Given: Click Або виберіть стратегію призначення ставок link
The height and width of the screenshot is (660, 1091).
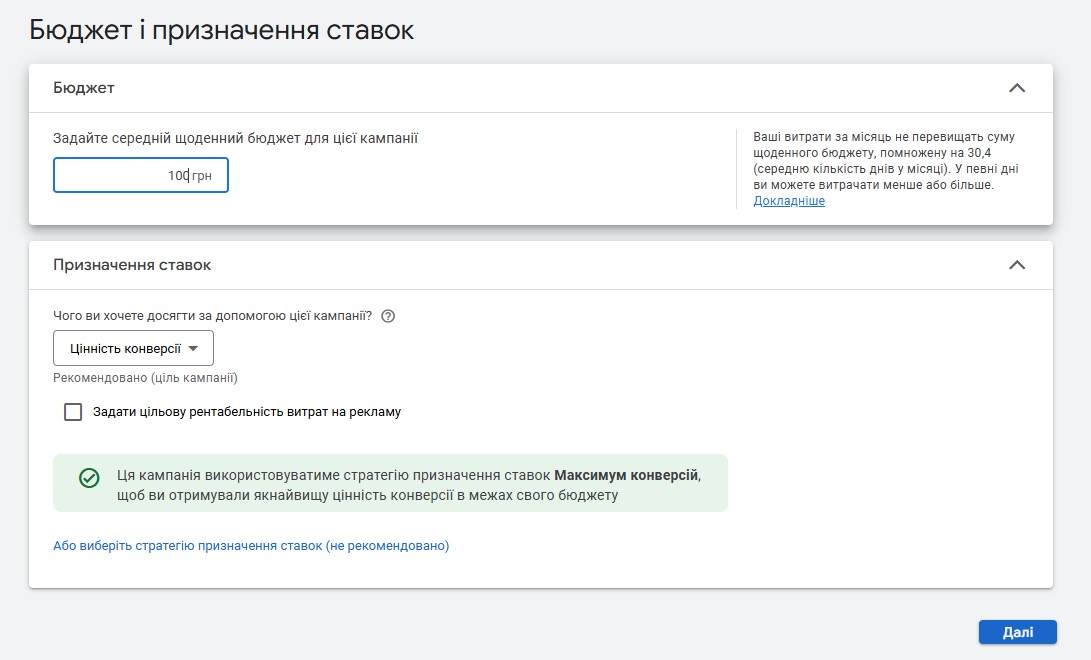Looking at the screenshot, I should 251,546.
